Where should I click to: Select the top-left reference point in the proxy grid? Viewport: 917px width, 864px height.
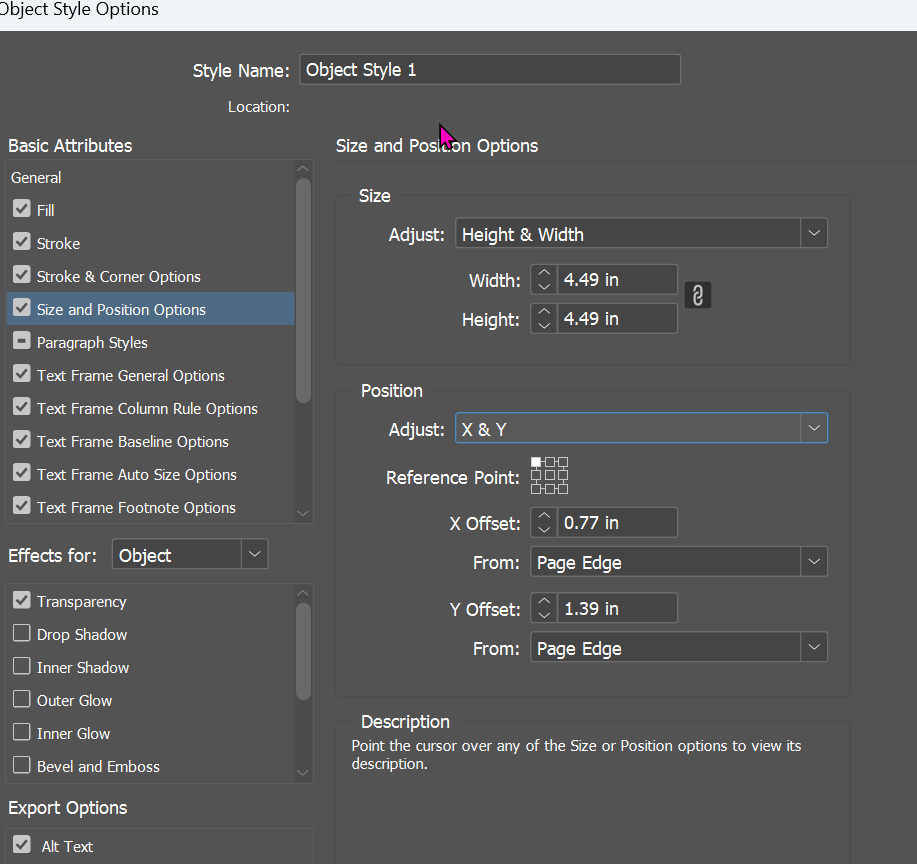click(538, 463)
